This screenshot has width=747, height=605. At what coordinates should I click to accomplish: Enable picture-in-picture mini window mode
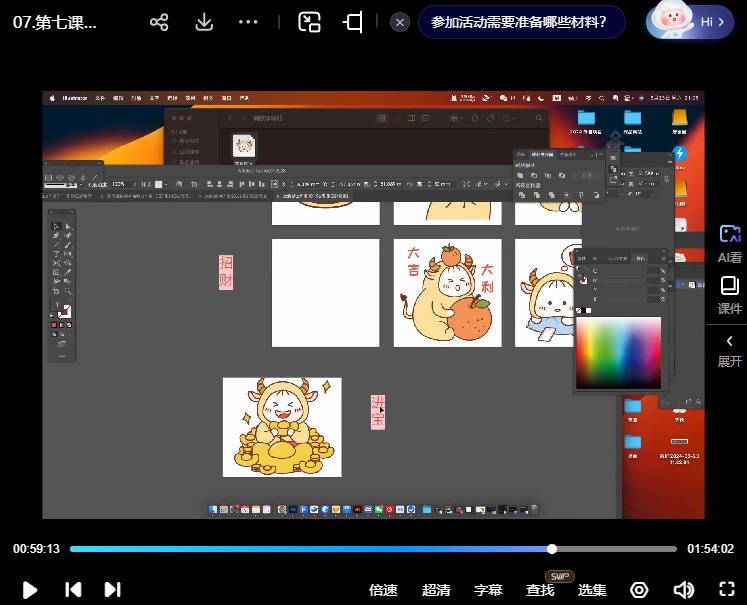(309, 22)
